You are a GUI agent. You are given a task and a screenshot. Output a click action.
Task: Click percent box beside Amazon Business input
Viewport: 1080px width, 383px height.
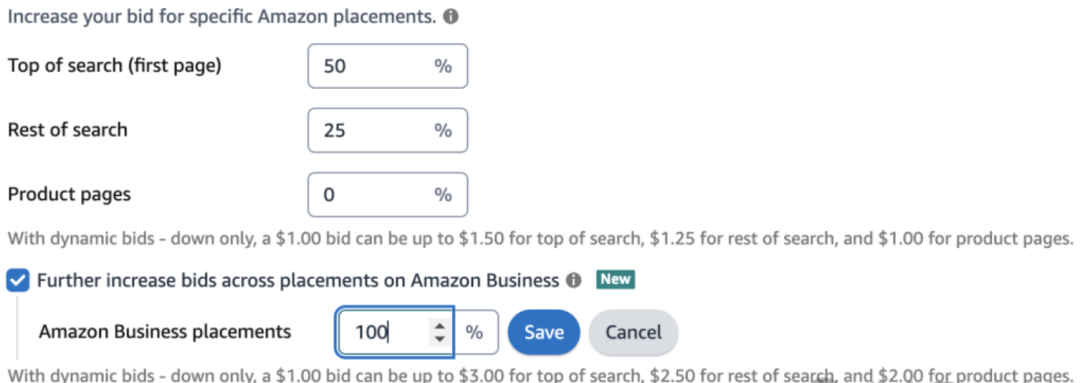[475, 333]
